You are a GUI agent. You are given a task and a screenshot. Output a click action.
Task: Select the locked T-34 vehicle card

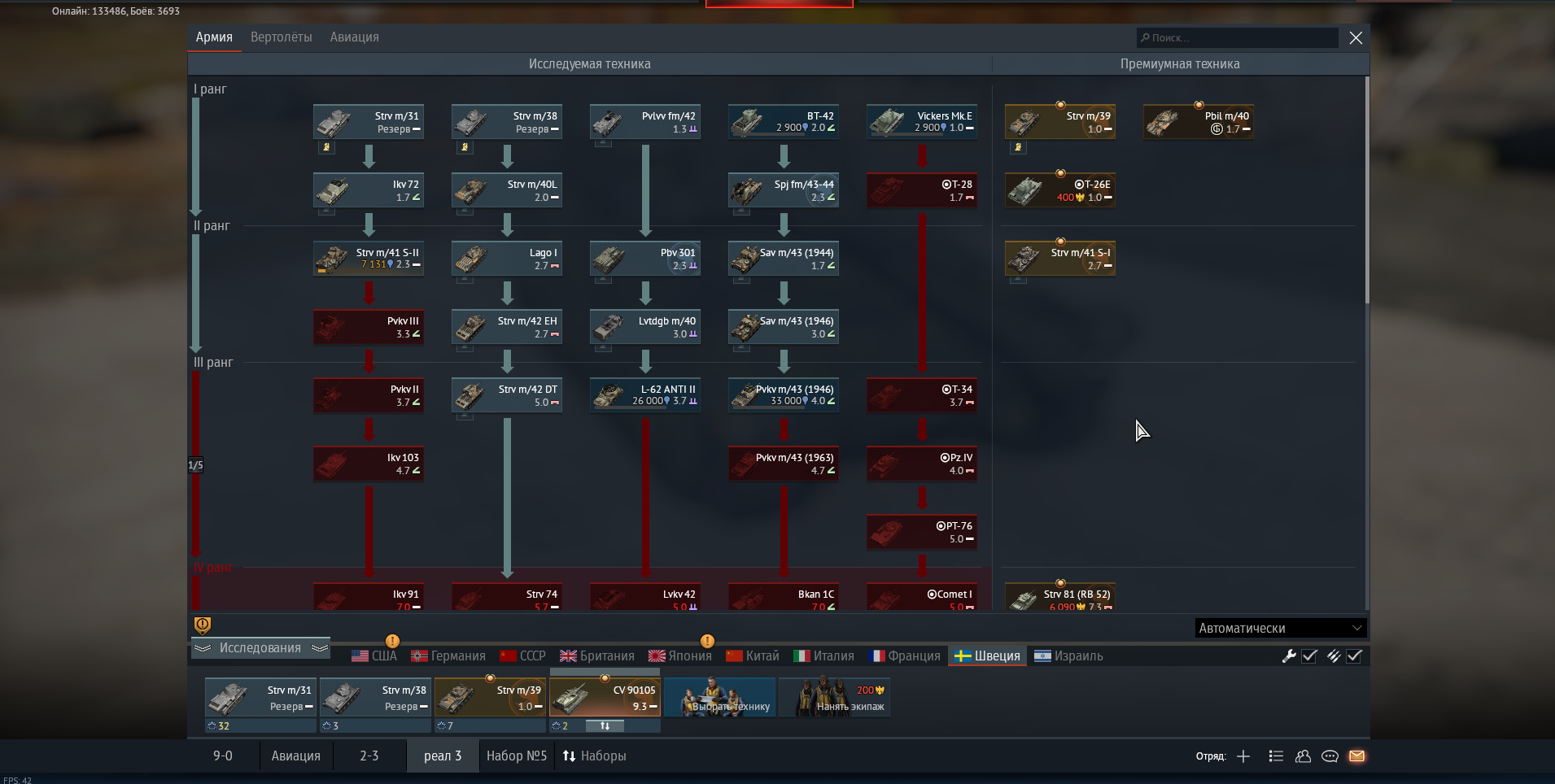[x=922, y=395]
